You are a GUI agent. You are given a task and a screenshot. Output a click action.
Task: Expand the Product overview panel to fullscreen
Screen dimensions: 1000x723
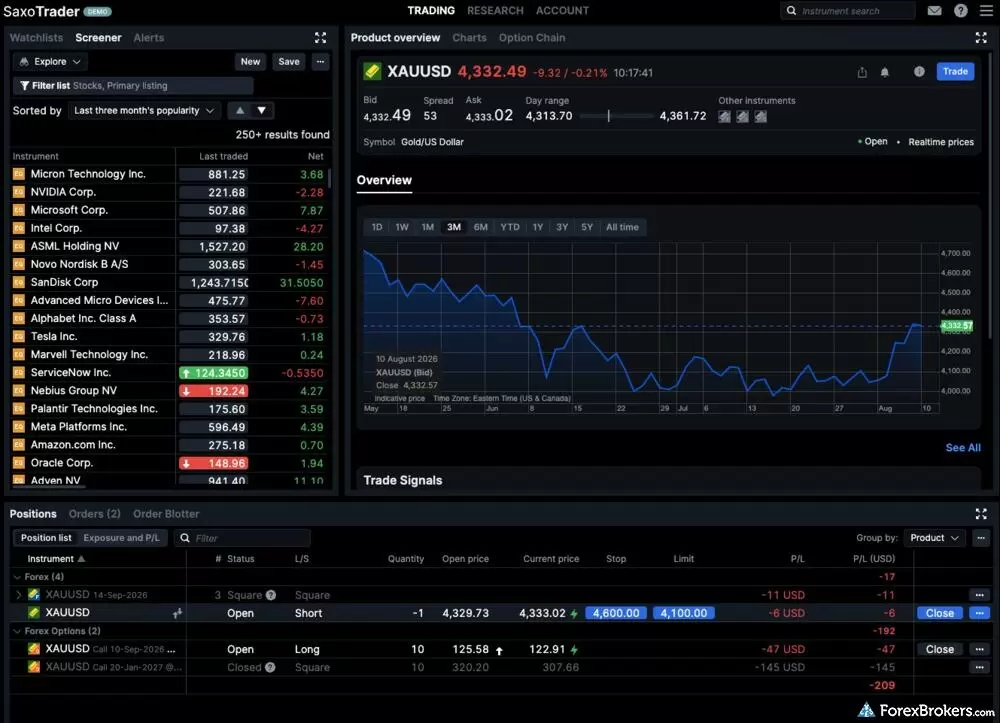click(981, 38)
